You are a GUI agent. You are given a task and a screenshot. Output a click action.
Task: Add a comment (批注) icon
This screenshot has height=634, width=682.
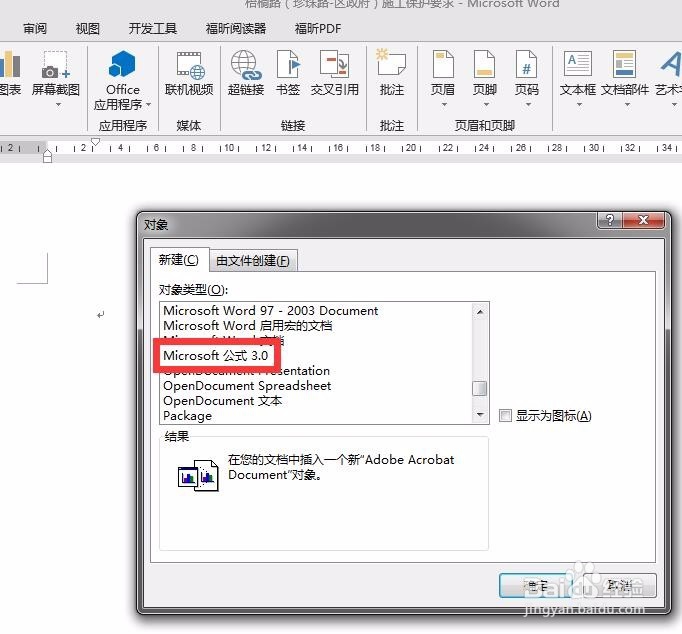click(x=391, y=63)
